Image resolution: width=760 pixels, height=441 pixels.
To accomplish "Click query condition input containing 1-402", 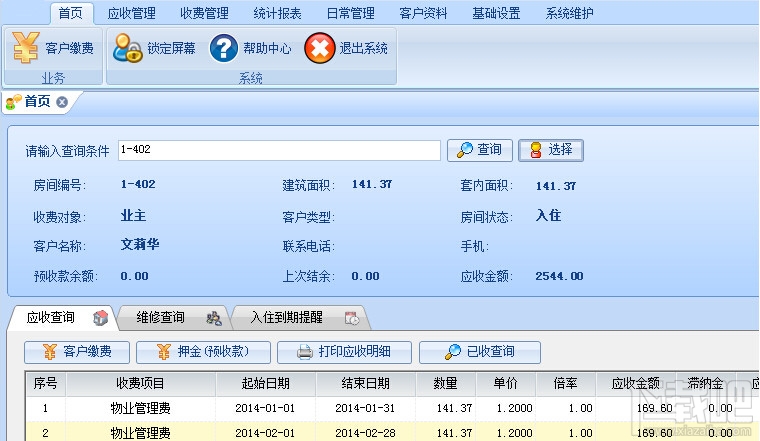I will tap(279, 150).
